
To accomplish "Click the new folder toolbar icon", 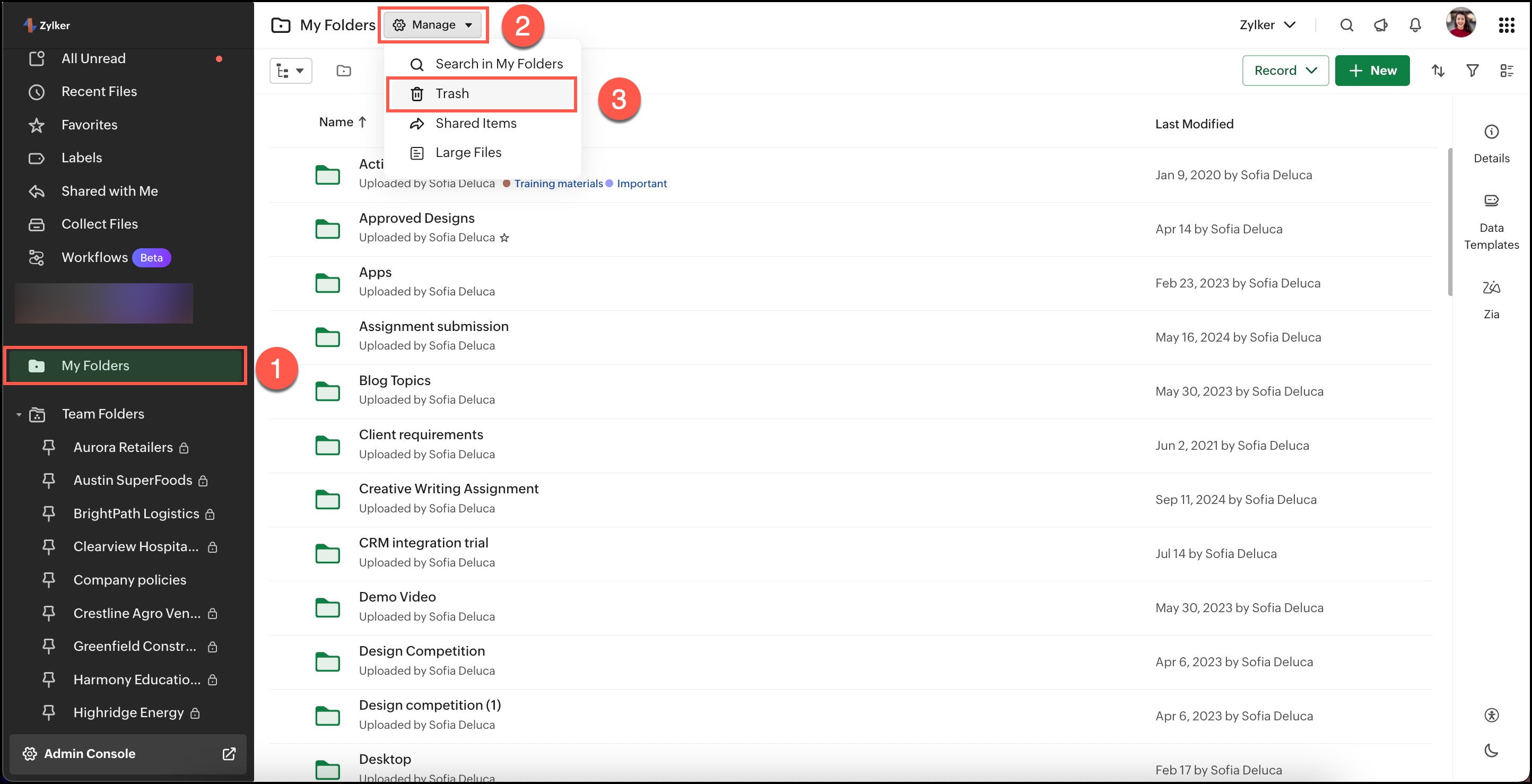I will tap(344, 71).
